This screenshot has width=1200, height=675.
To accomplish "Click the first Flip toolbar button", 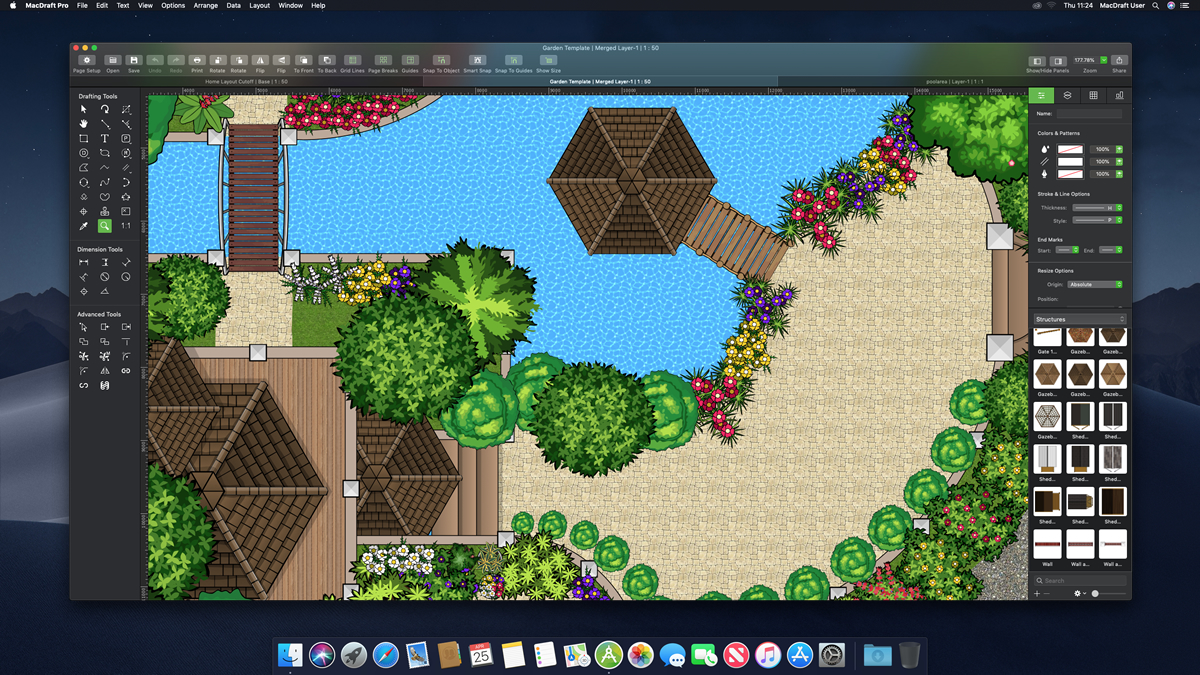I will [x=260, y=64].
